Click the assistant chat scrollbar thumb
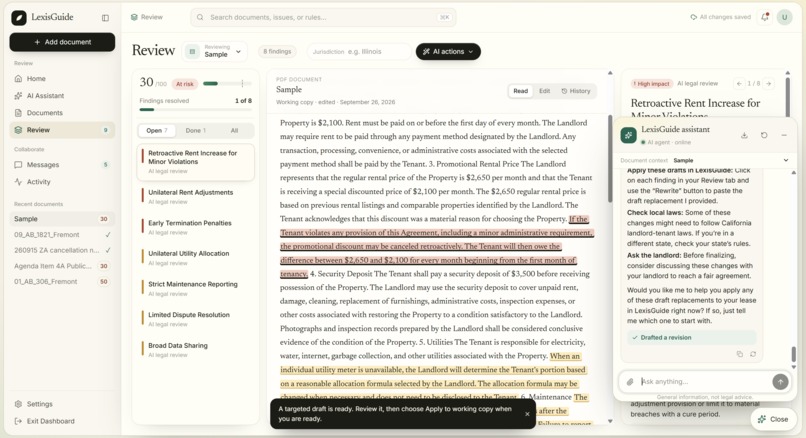 [x=793, y=354]
